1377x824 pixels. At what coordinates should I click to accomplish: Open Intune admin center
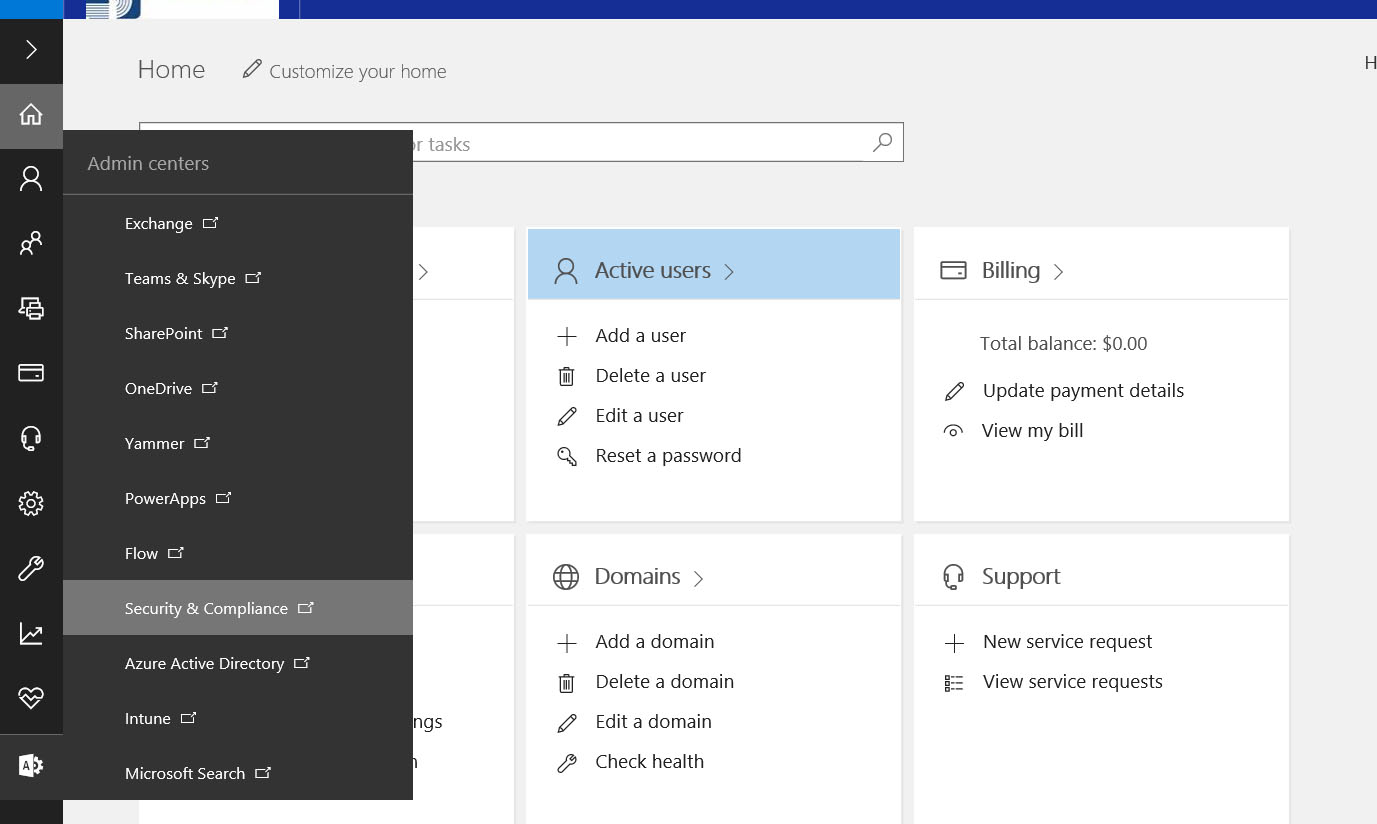[238, 718]
